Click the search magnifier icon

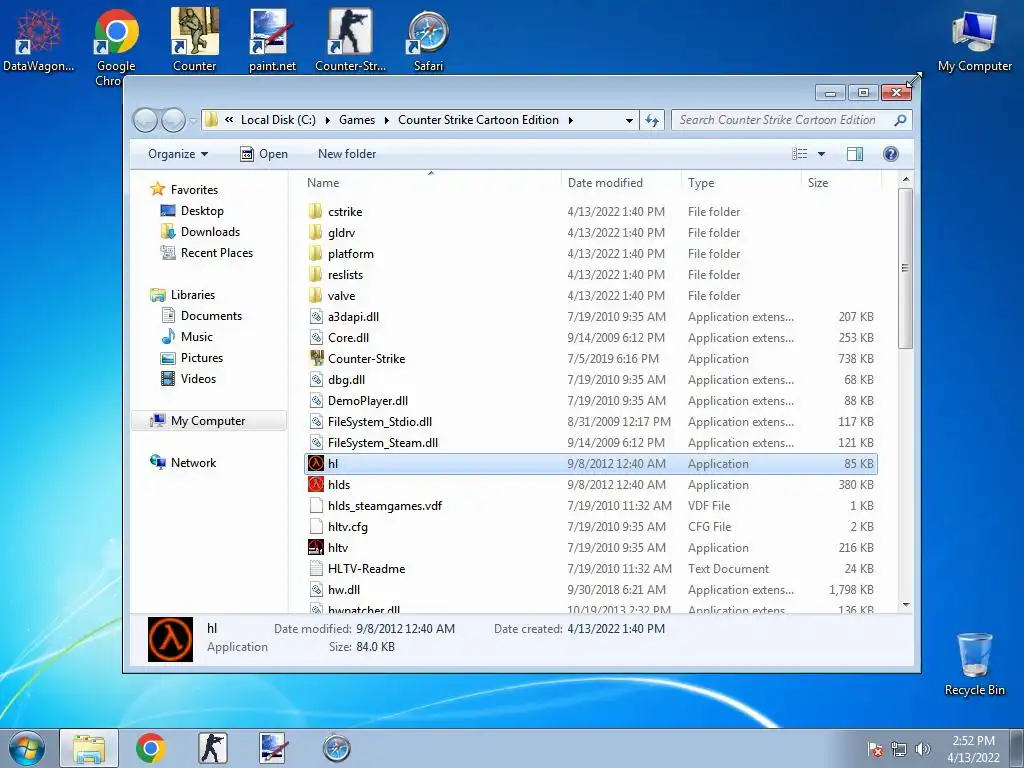tap(900, 120)
